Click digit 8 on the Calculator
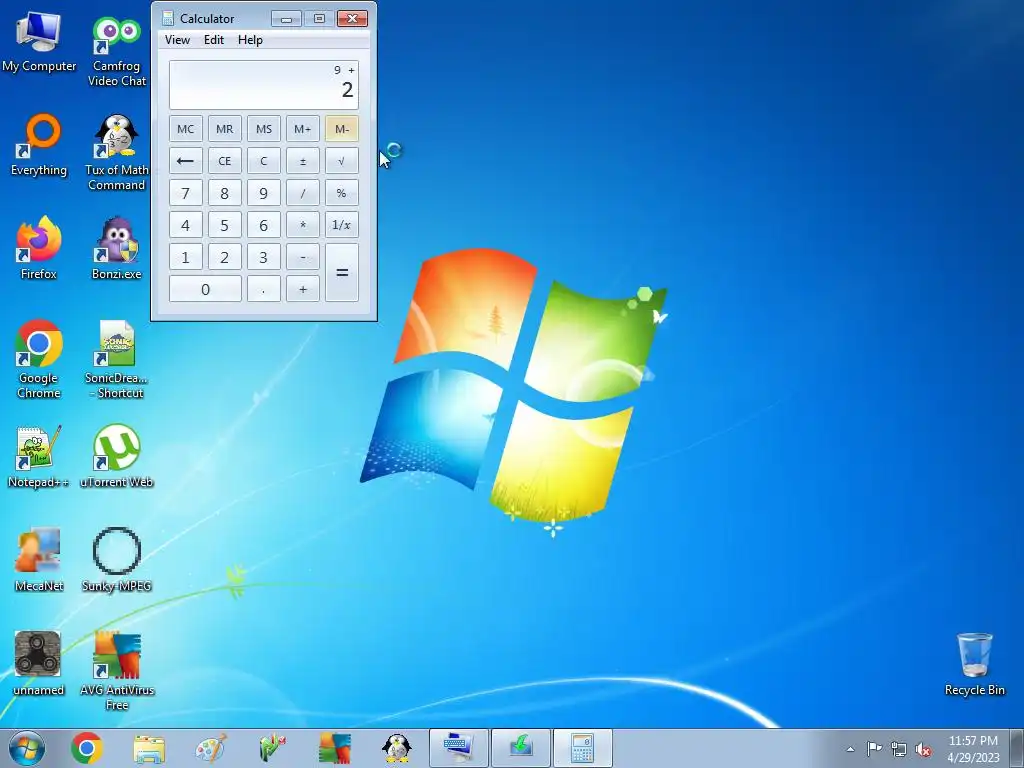The width and height of the screenshot is (1024, 768). point(225,193)
